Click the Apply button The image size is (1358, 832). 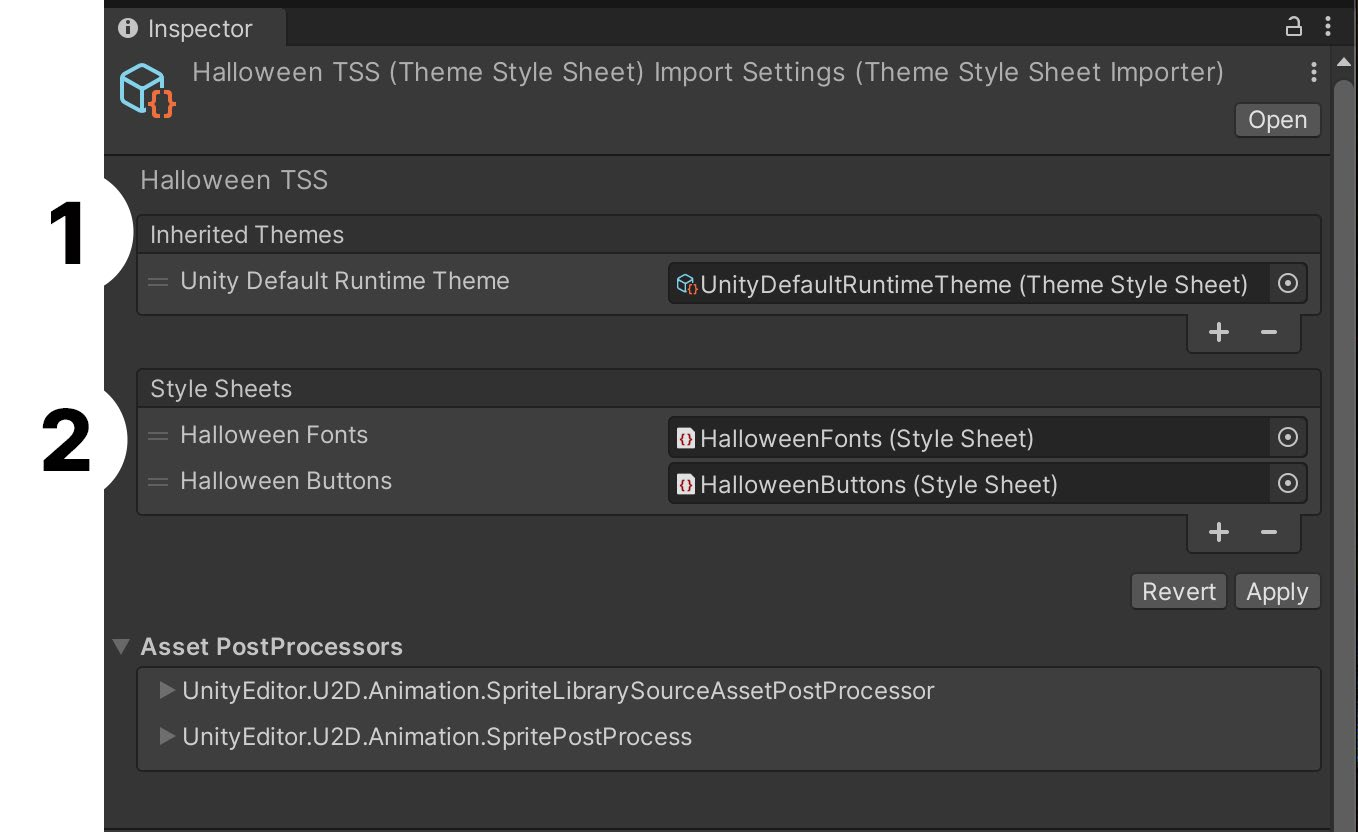[x=1277, y=591]
